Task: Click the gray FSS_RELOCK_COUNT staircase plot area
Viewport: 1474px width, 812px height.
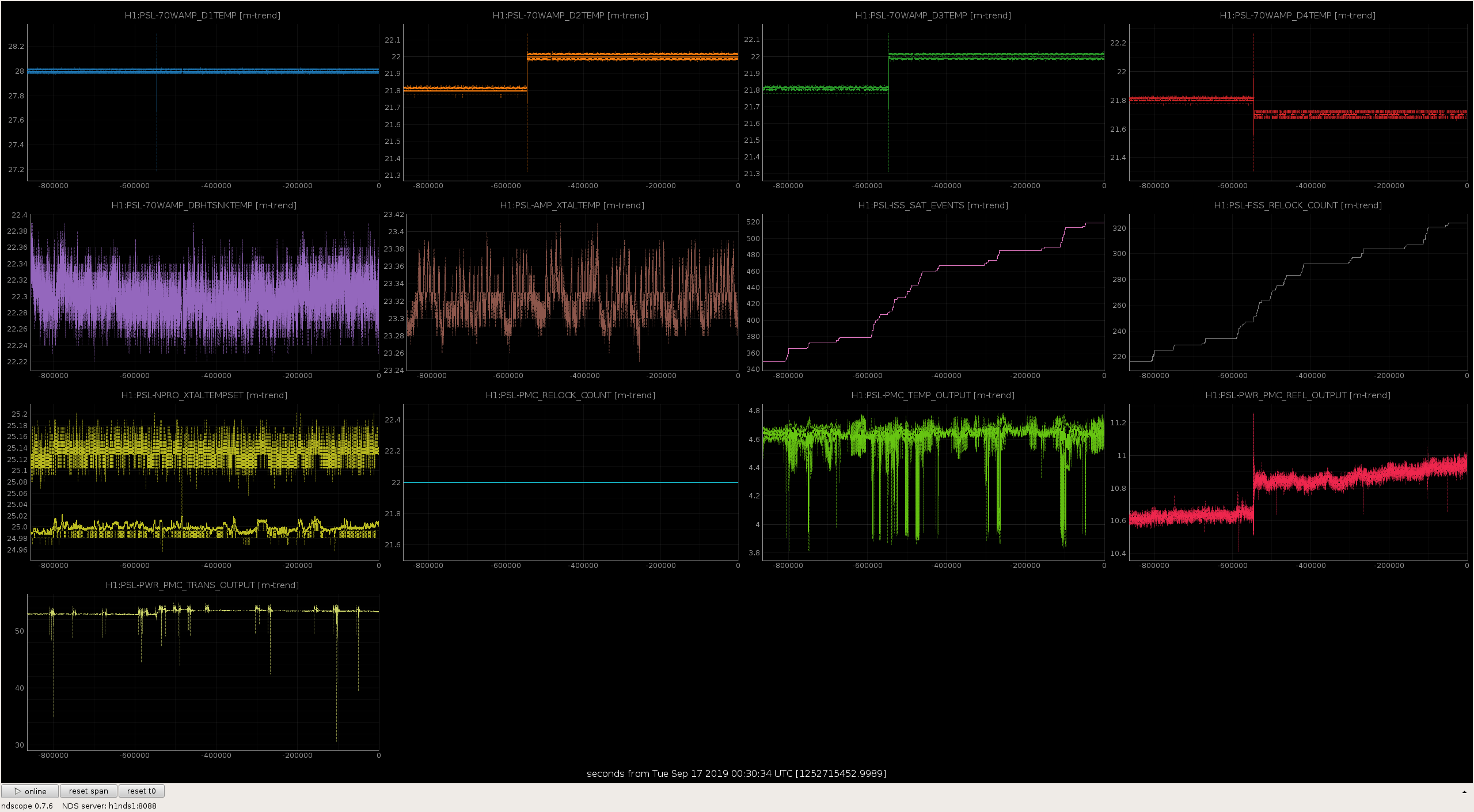Action: pos(1298,292)
